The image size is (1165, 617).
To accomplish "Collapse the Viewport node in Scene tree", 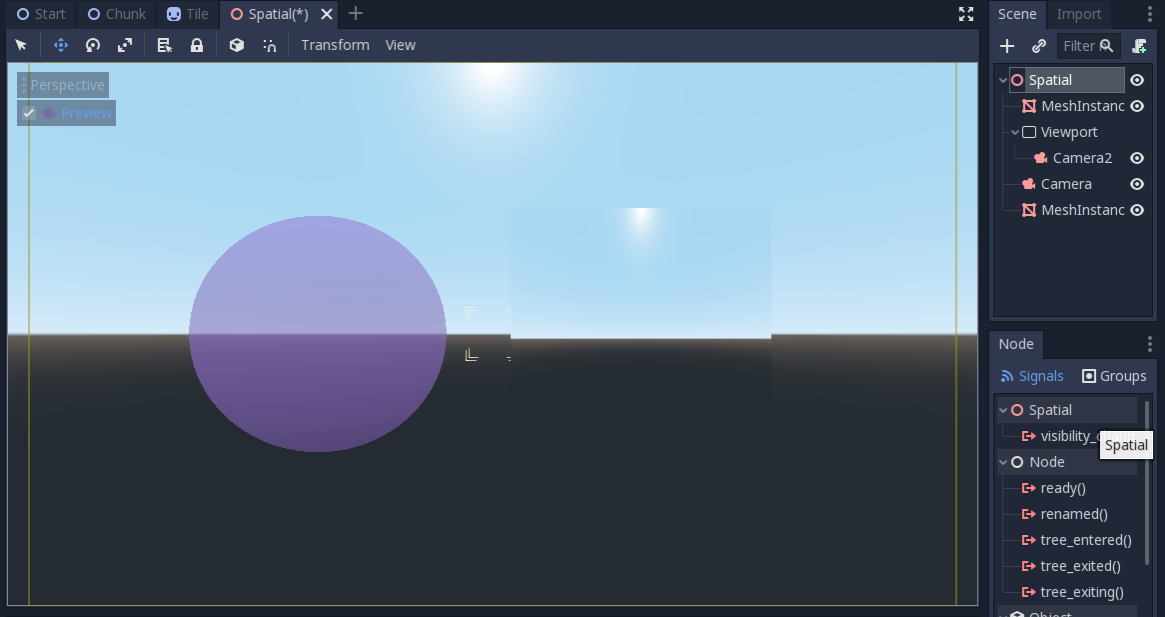I will point(1017,132).
